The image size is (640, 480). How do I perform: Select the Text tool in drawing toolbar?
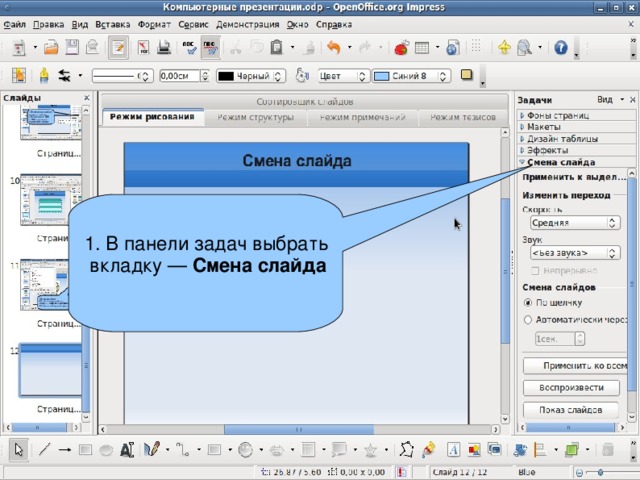(127, 450)
